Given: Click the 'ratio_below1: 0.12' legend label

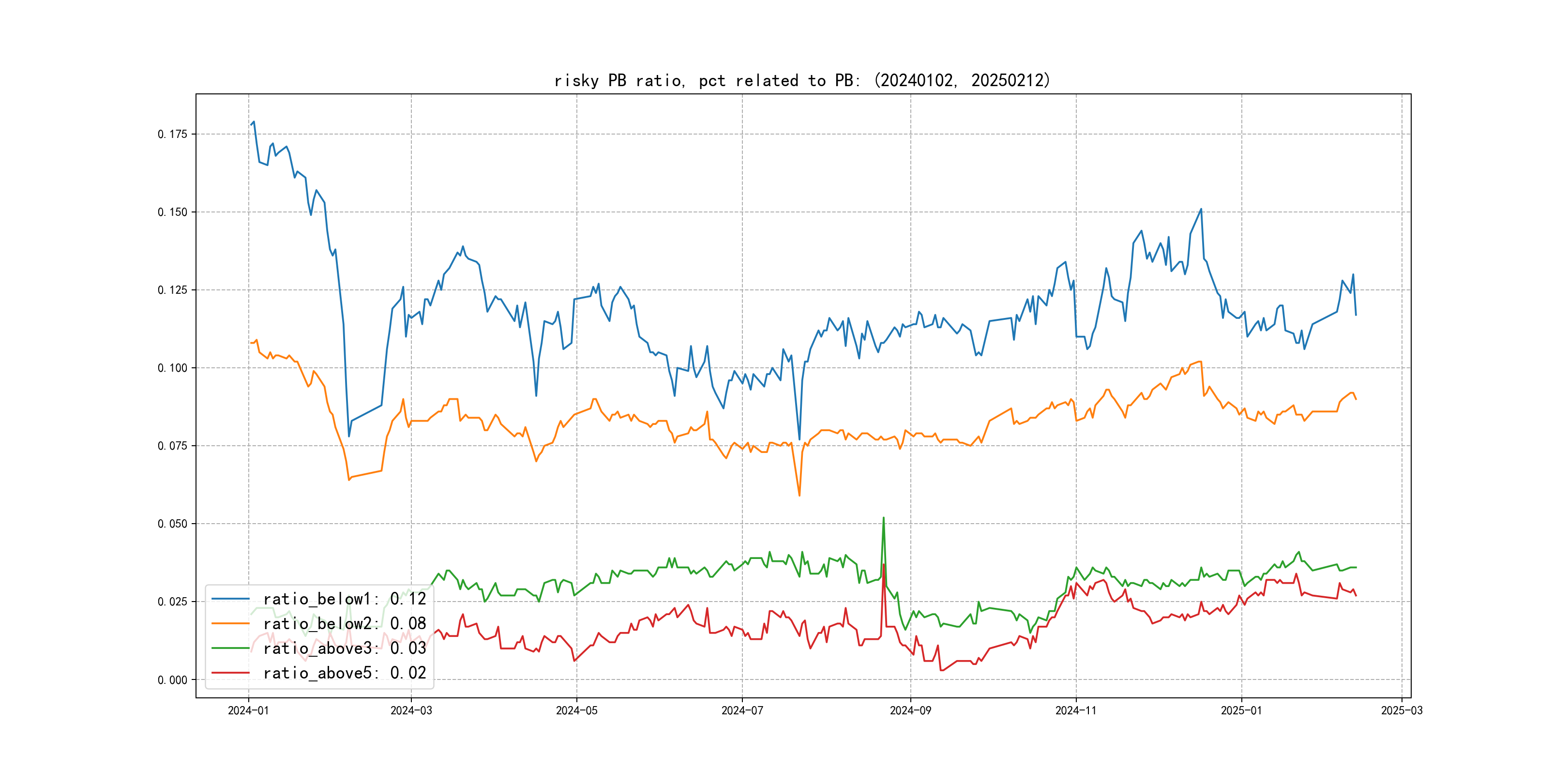Looking at the screenshot, I should coord(345,599).
